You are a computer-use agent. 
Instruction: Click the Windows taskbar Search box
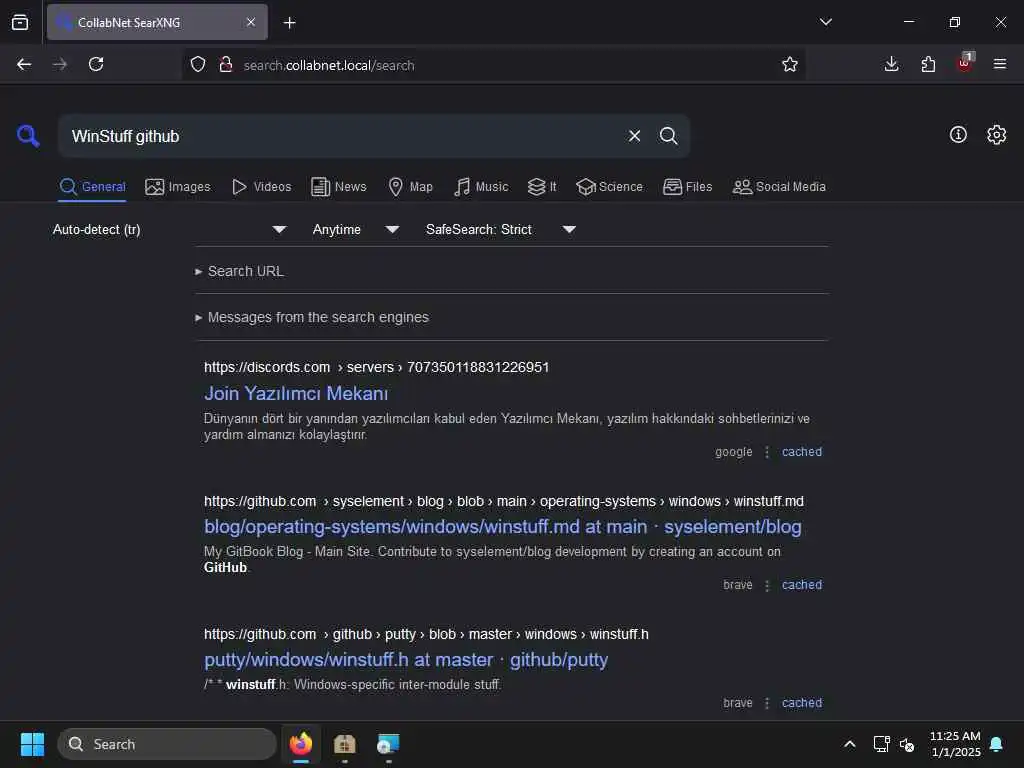click(x=167, y=744)
